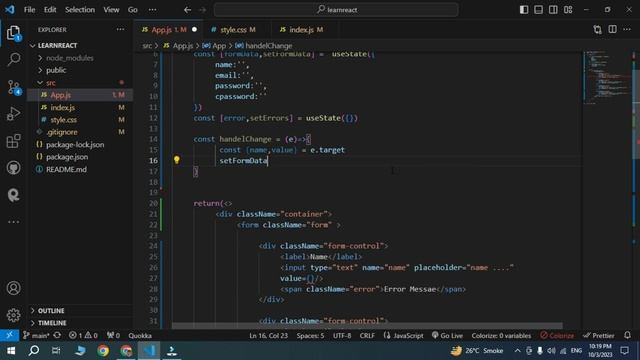Split the editor to the right

[x=612, y=29]
